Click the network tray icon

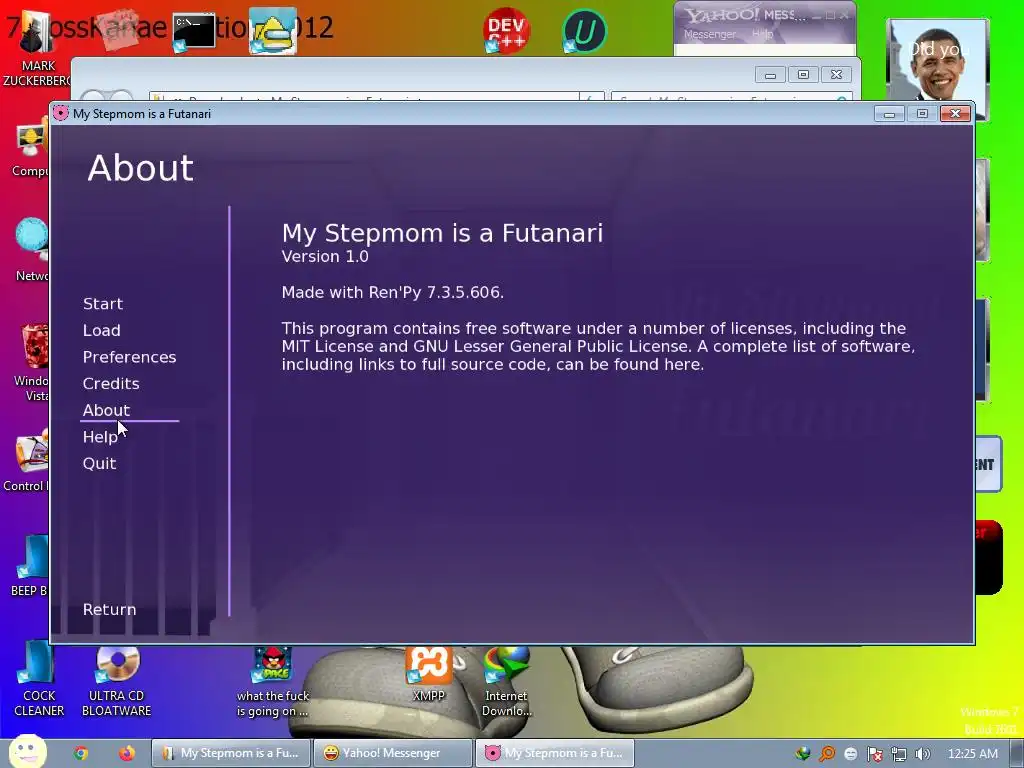tap(899, 754)
